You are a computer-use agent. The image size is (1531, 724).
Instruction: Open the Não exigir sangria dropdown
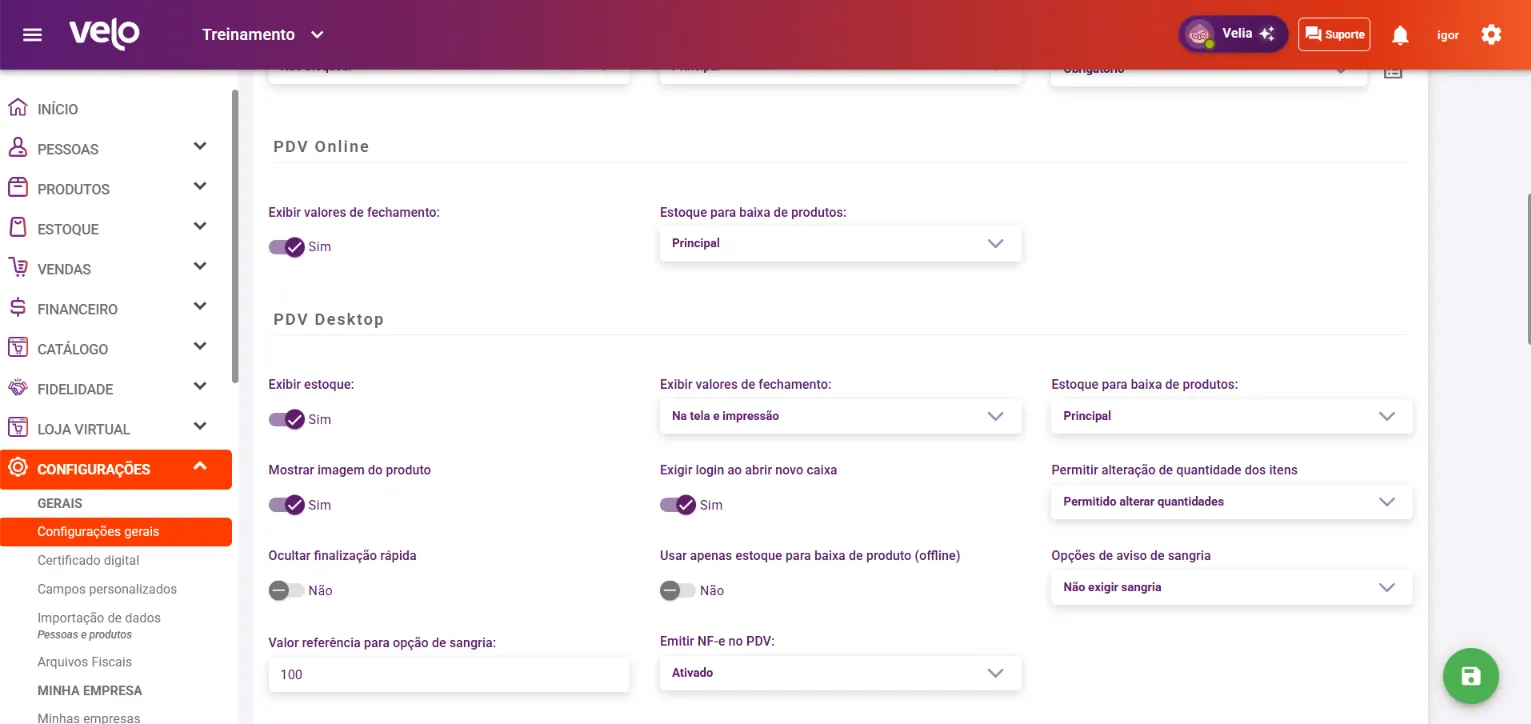[x=1232, y=588]
